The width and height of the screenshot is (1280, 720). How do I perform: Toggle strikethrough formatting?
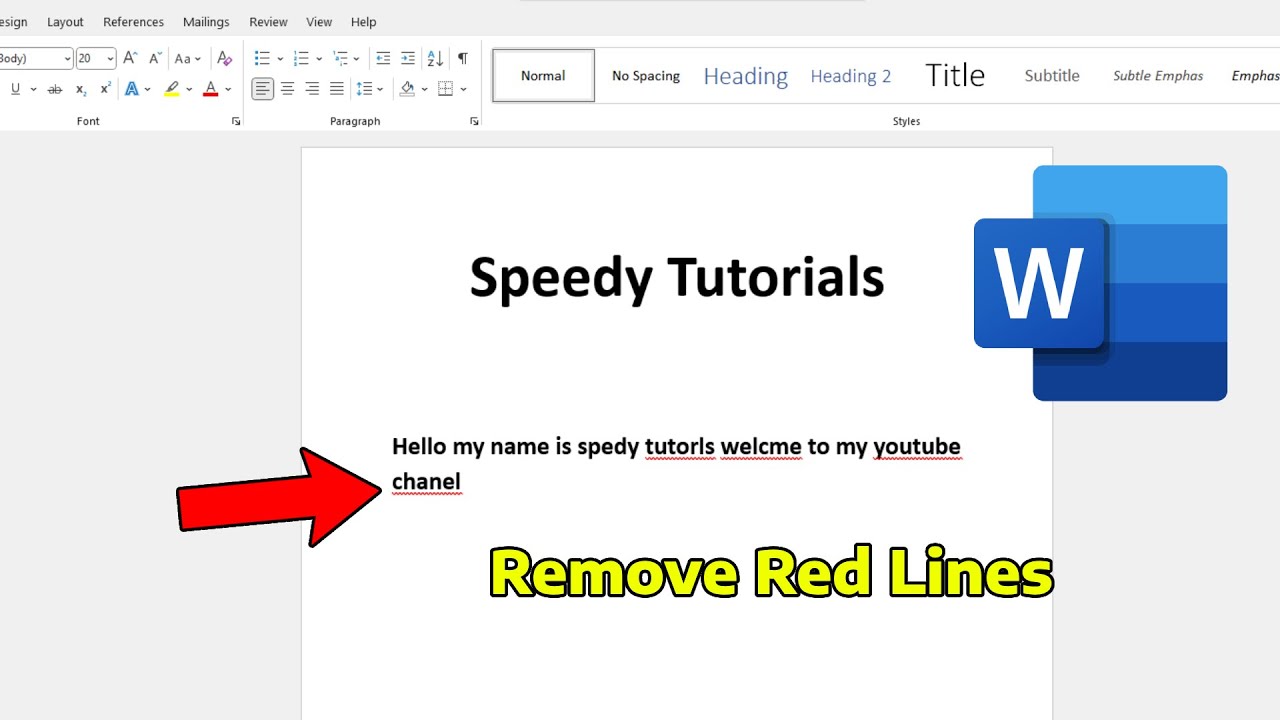point(55,89)
